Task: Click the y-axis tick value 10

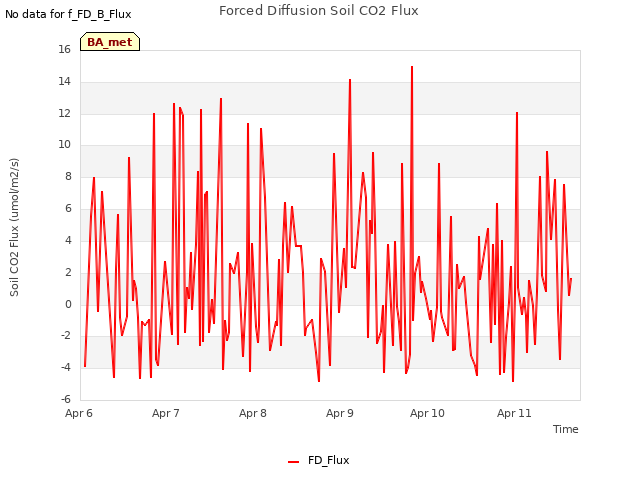Action: click(x=64, y=144)
